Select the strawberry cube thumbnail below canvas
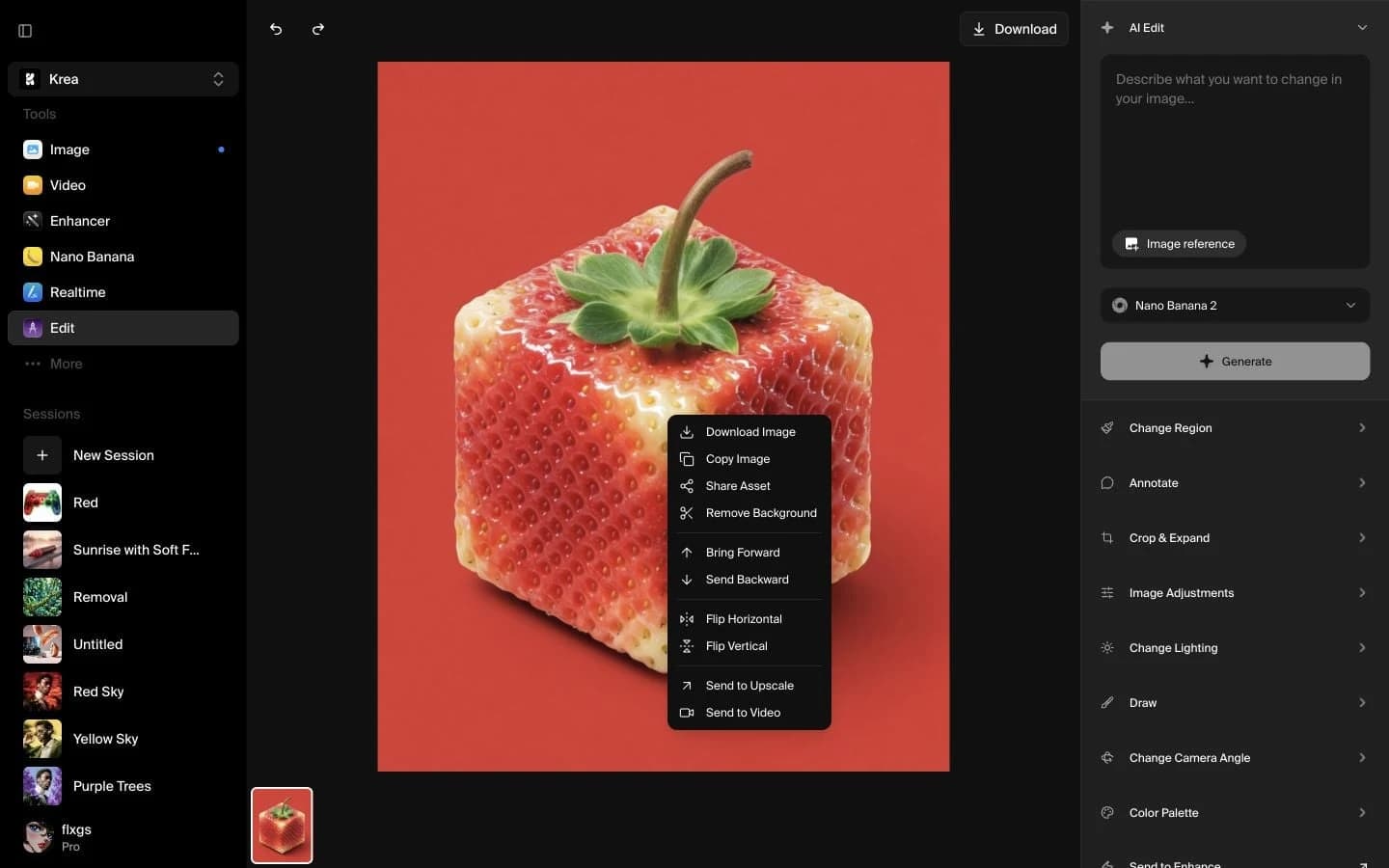 pos(282,826)
